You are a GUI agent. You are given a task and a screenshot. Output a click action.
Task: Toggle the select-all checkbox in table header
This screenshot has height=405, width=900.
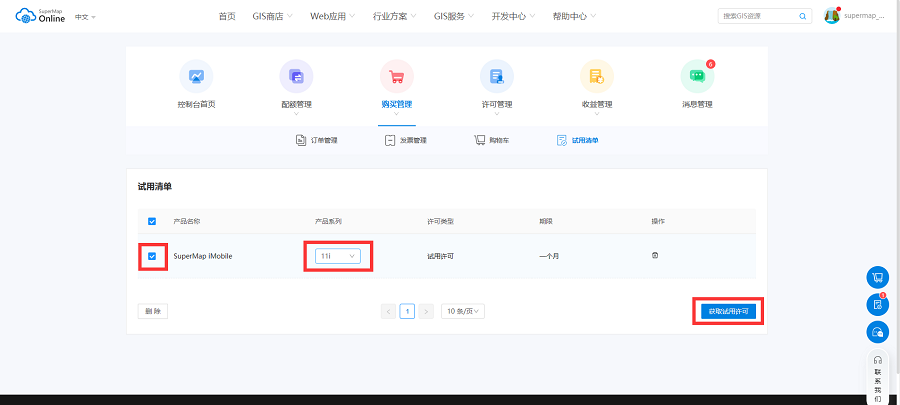[x=152, y=221]
